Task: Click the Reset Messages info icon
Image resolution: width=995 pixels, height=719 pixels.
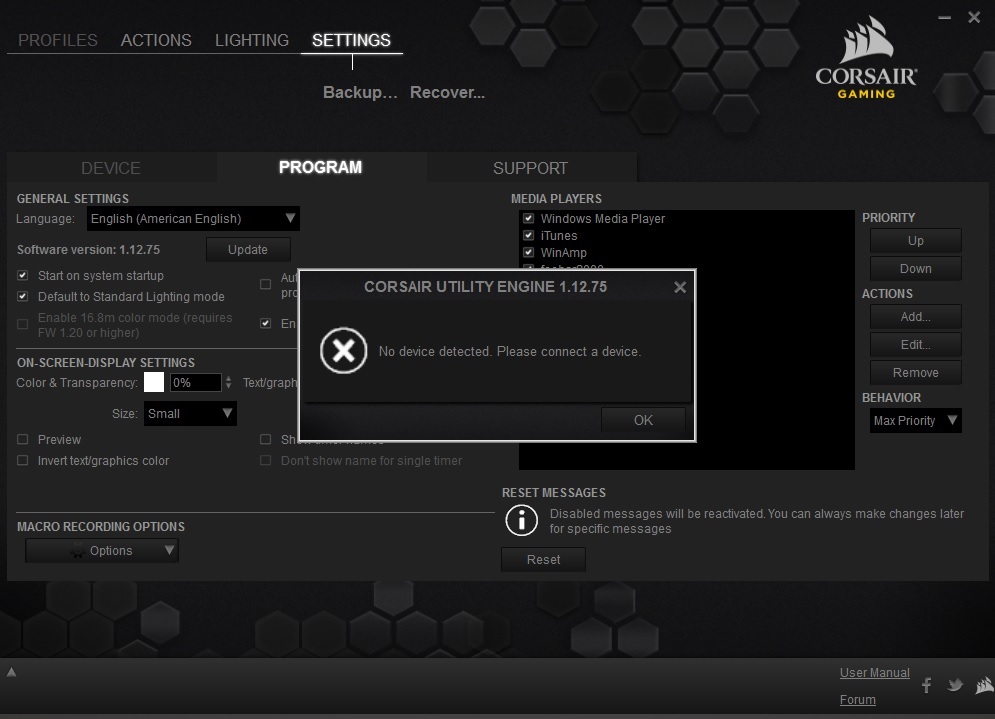Action: [521, 520]
